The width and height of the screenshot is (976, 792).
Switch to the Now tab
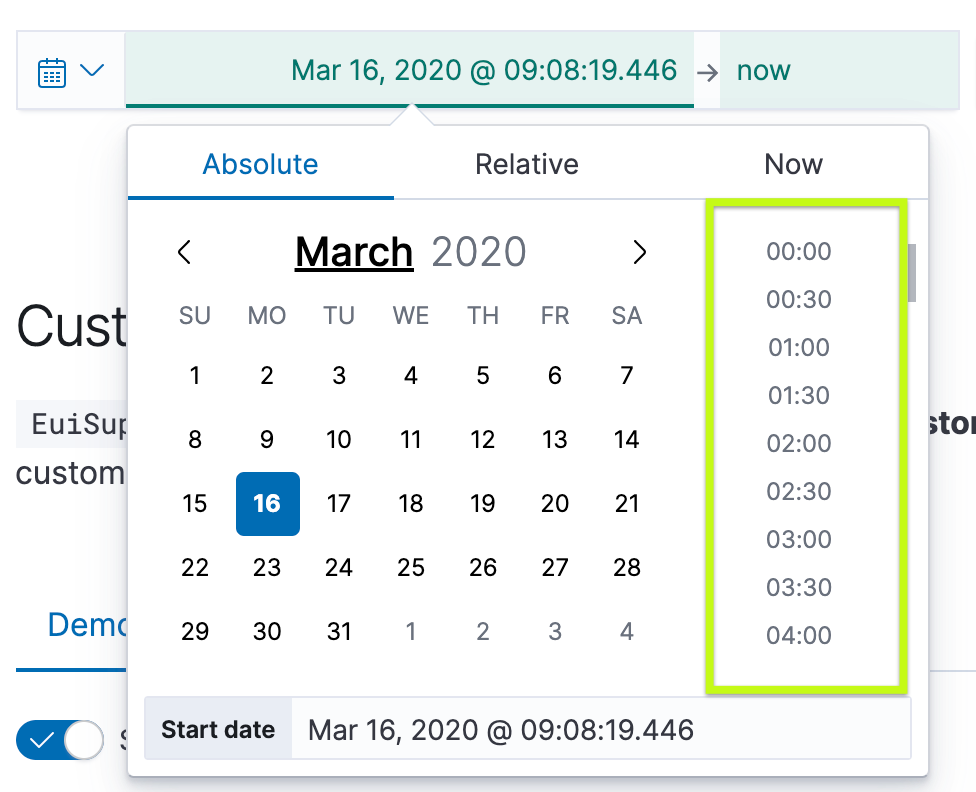click(793, 163)
